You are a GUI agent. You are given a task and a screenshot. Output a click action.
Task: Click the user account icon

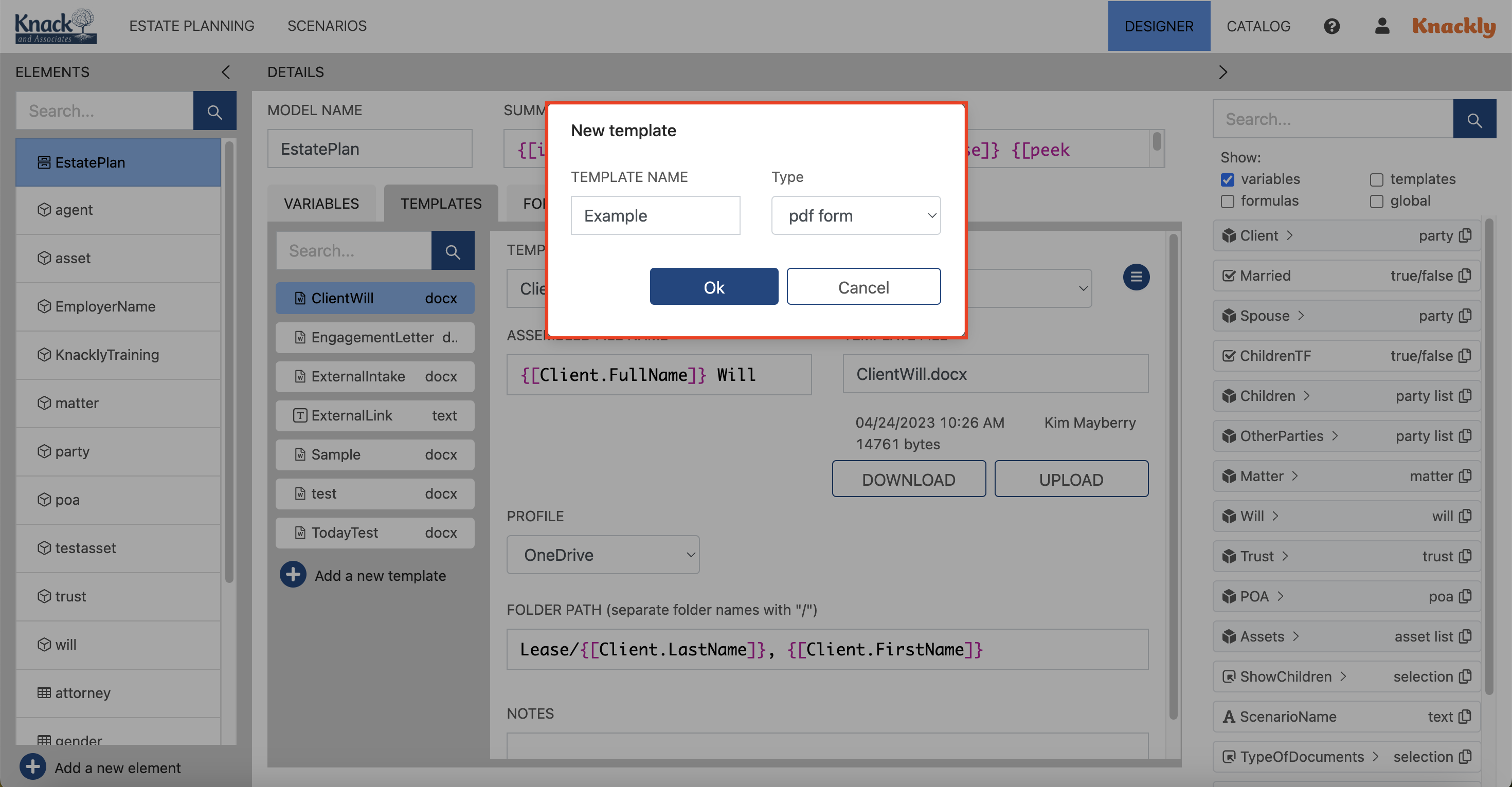point(1382,26)
